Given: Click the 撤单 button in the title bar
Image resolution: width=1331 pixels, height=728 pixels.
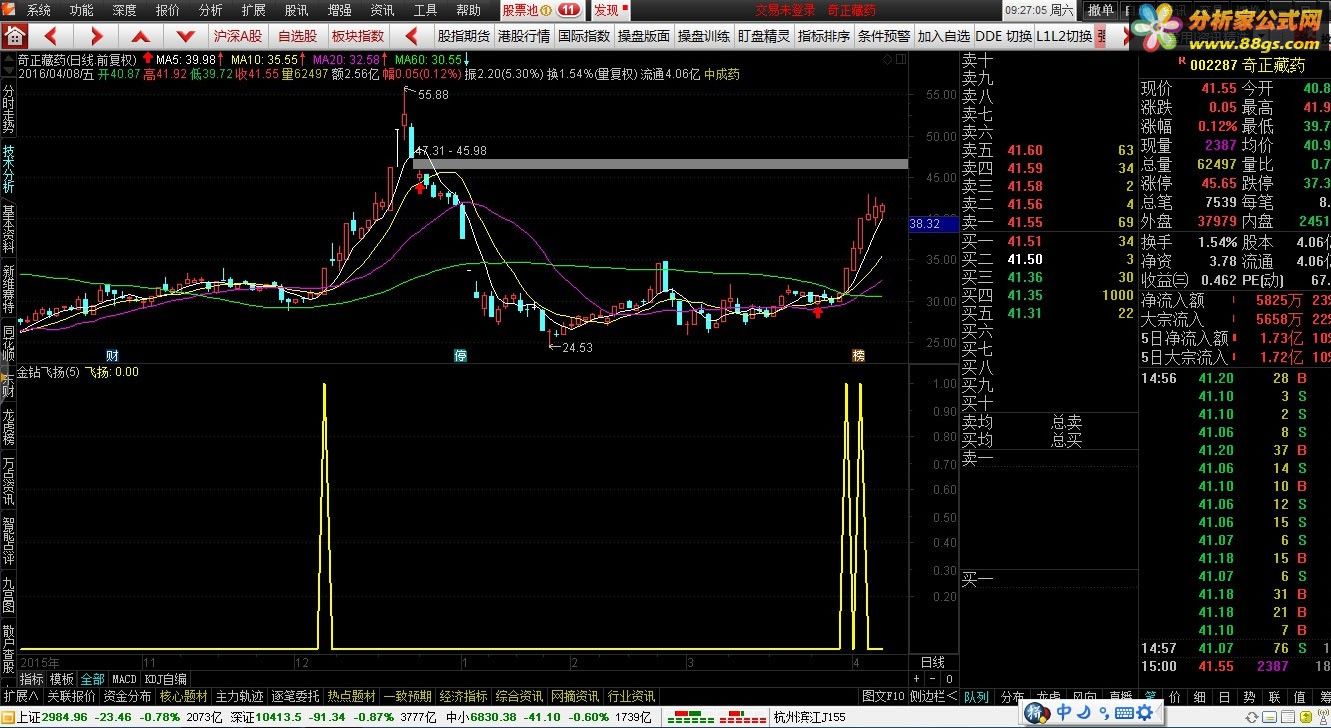Looking at the screenshot, I should [x=1101, y=10].
